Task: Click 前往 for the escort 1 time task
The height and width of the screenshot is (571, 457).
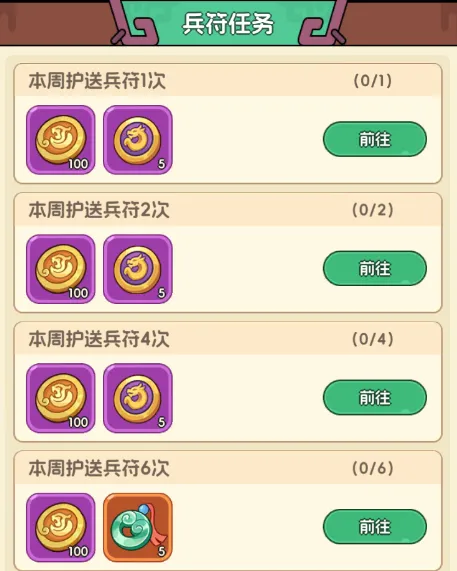Action: coord(375,139)
